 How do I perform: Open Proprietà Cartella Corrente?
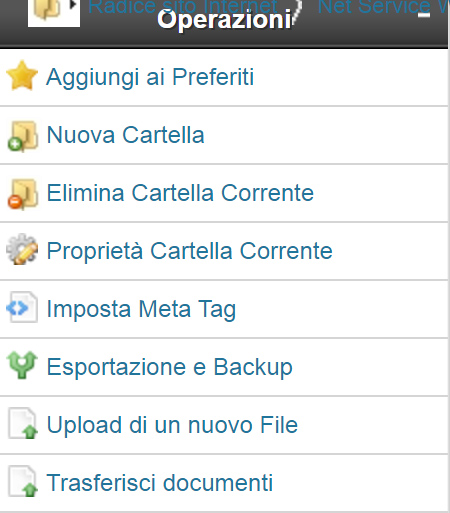pyautogui.click(x=189, y=251)
